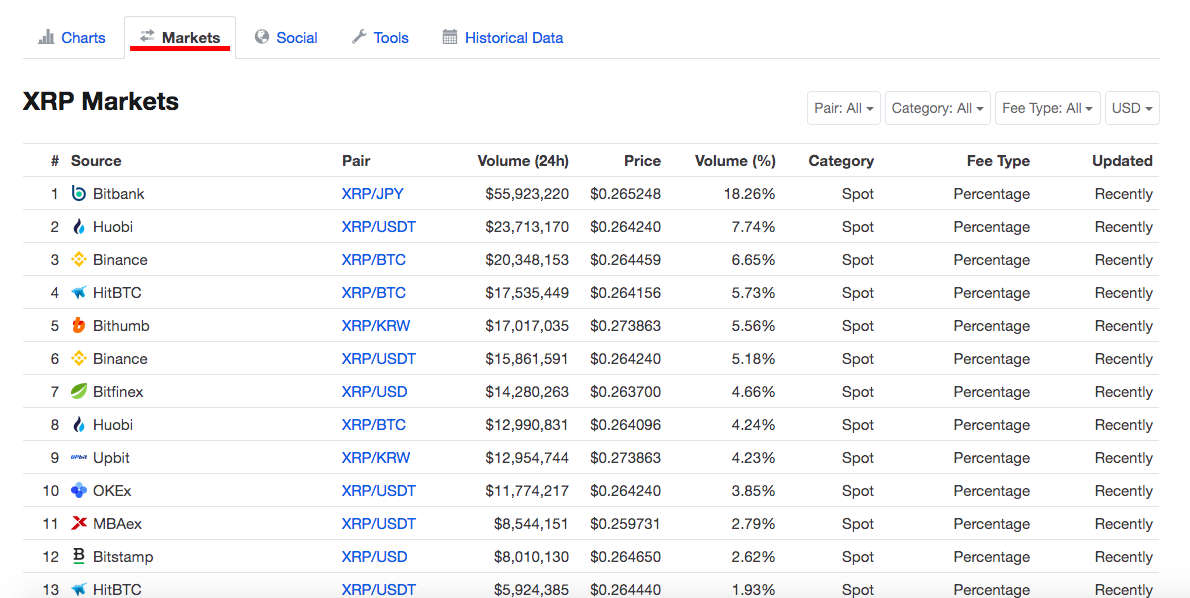Click the Bitstamp B logo icon
Screen dimensions: 1190x598
click(78, 556)
